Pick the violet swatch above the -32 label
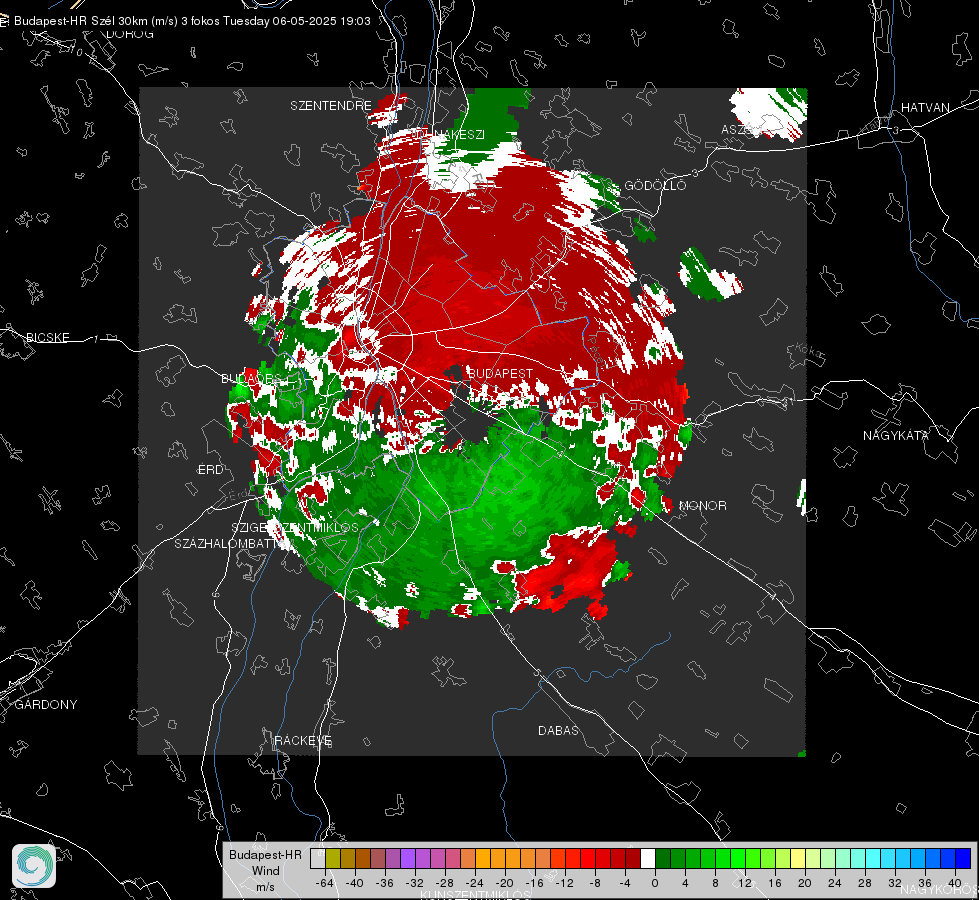 click(x=408, y=859)
